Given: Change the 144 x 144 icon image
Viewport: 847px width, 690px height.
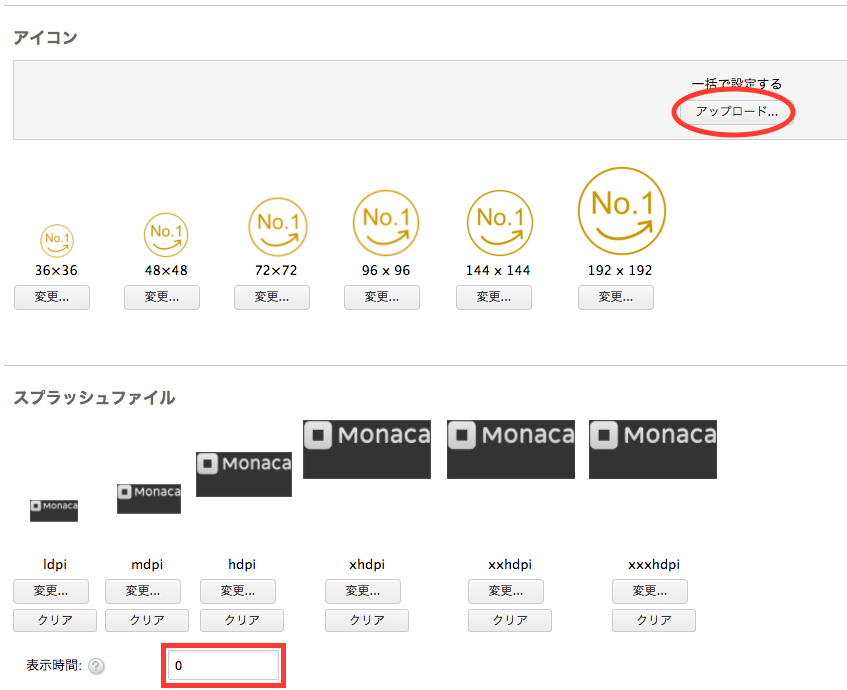Looking at the screenshot, I should click(x=494, y=297).
